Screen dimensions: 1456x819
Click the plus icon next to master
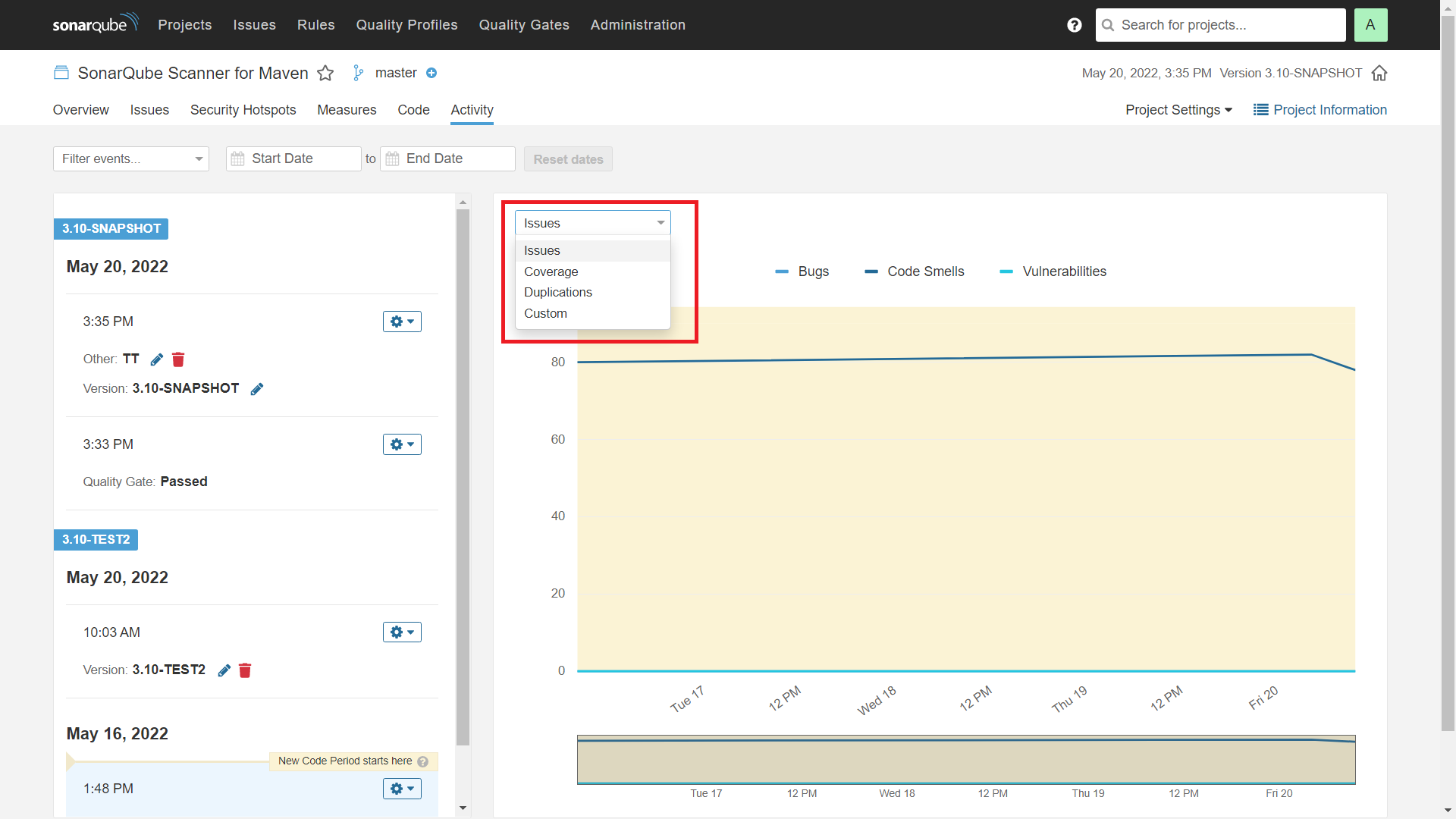(x=431, y=73)
